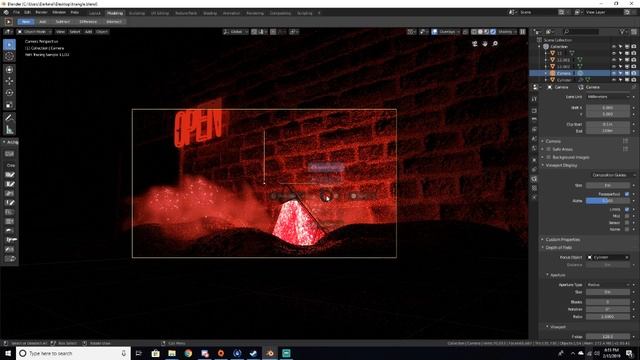Viewport: 640px width, 360px height.
Task: Open Microsoft Store from taskbar
Action: 156,353
